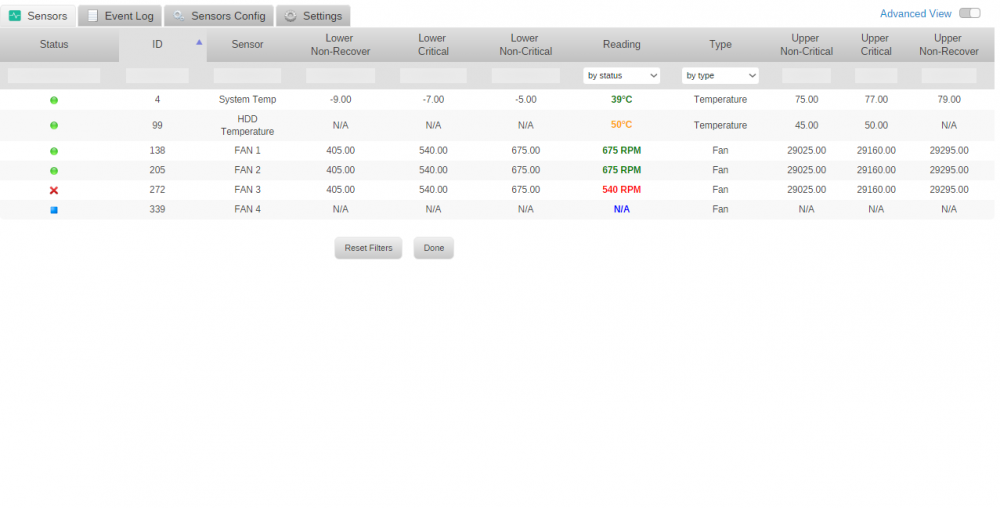This screenshot has width=1000, height=508.
Task: Click the Lower Non-Critical filter field
Action: coord(526,76)
